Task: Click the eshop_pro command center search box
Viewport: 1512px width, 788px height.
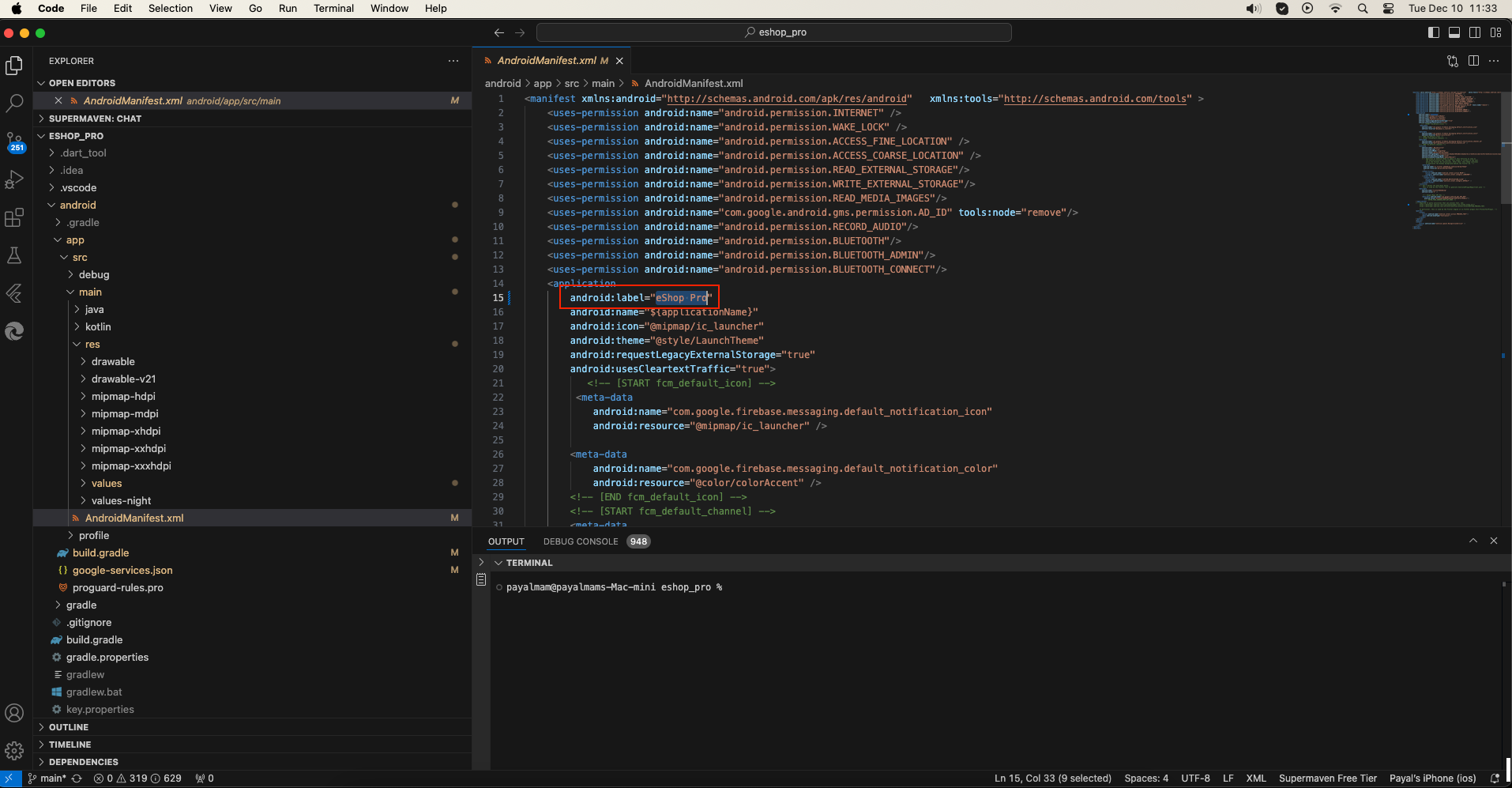Action: point(774,32)
